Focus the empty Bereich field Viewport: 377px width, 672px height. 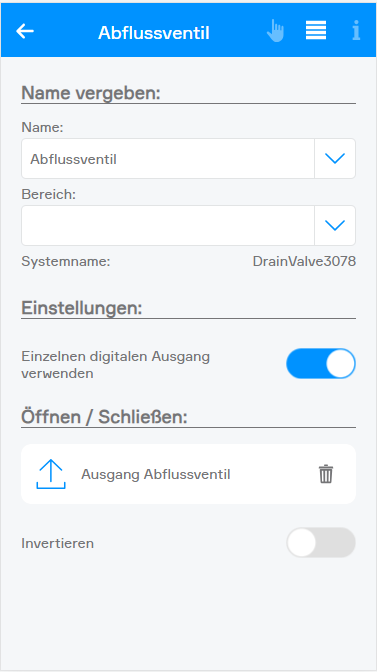tap(168, 225)
